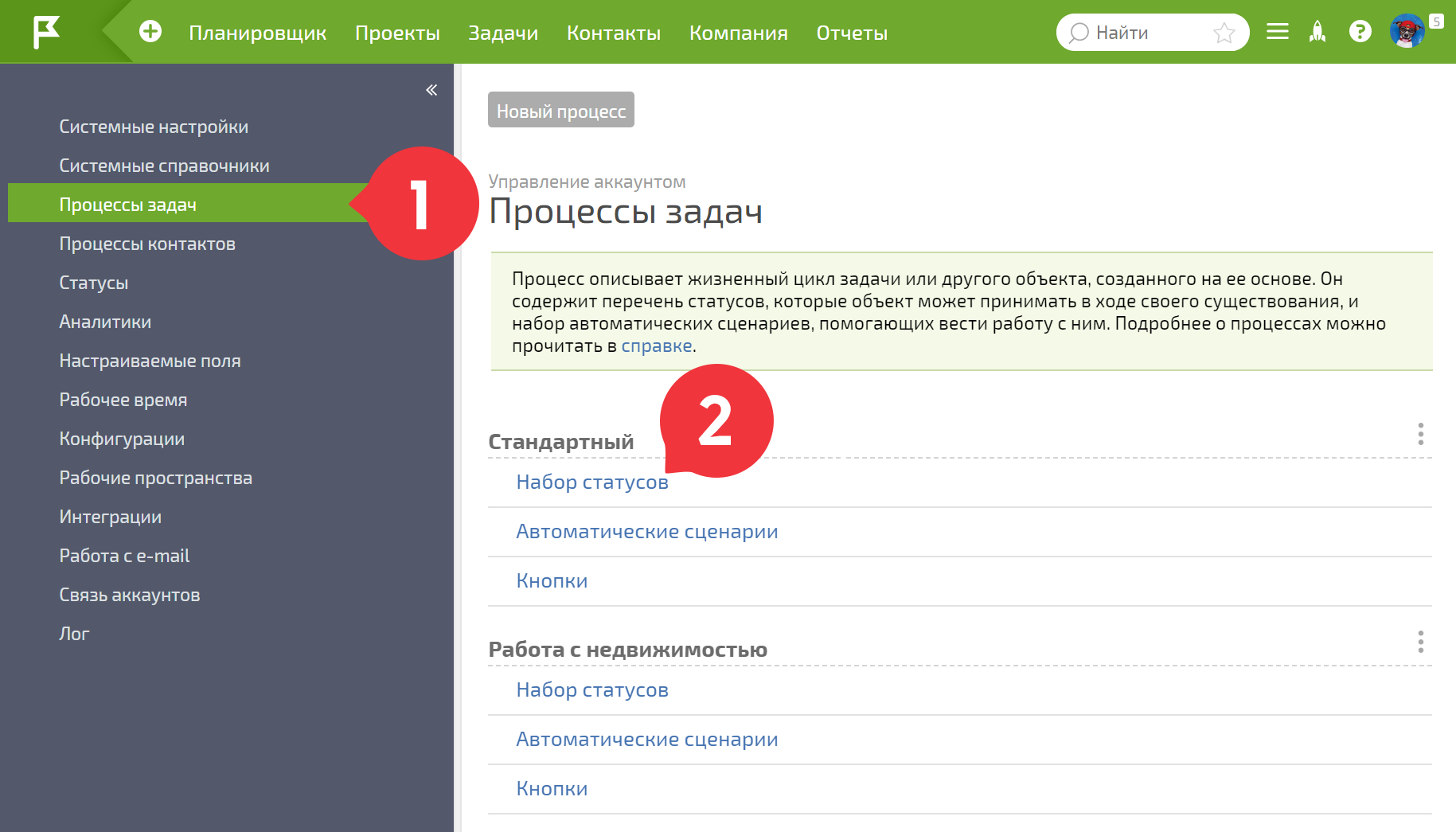Click the plus add icon in header

click(x=150, y=32)
